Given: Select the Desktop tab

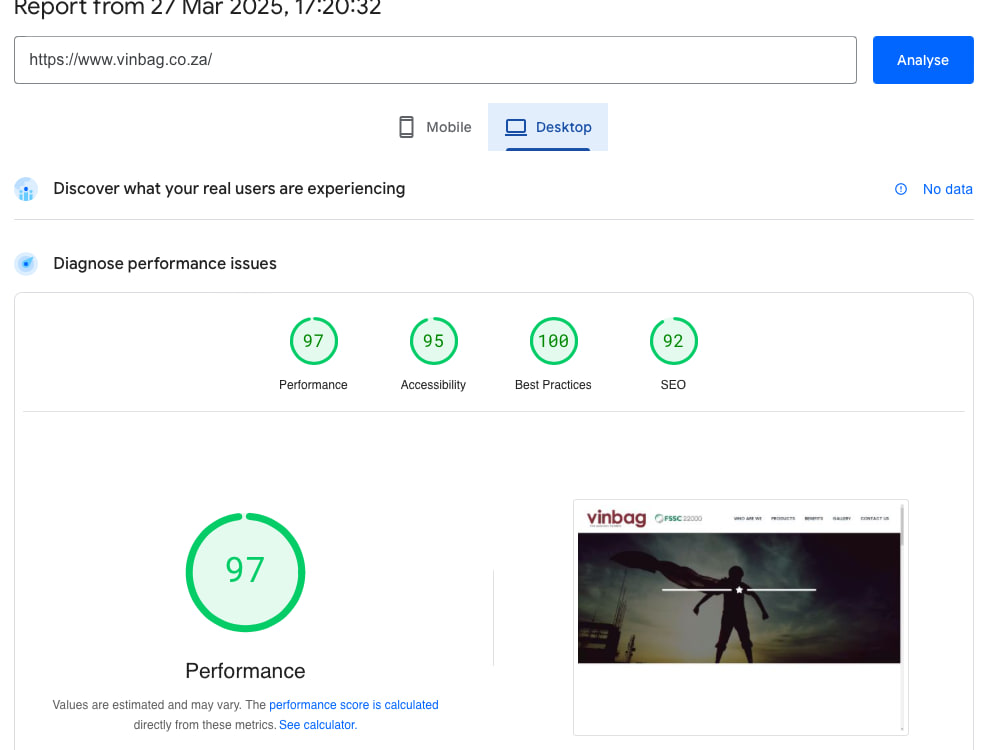Looking at the screenshot, I should (548, 127).
